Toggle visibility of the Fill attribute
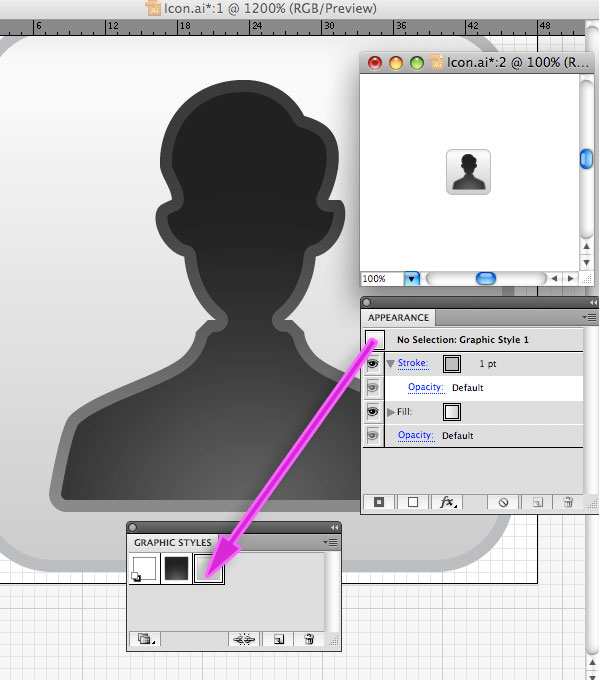This screenshot has height=680, width=599. coord(373,412)
